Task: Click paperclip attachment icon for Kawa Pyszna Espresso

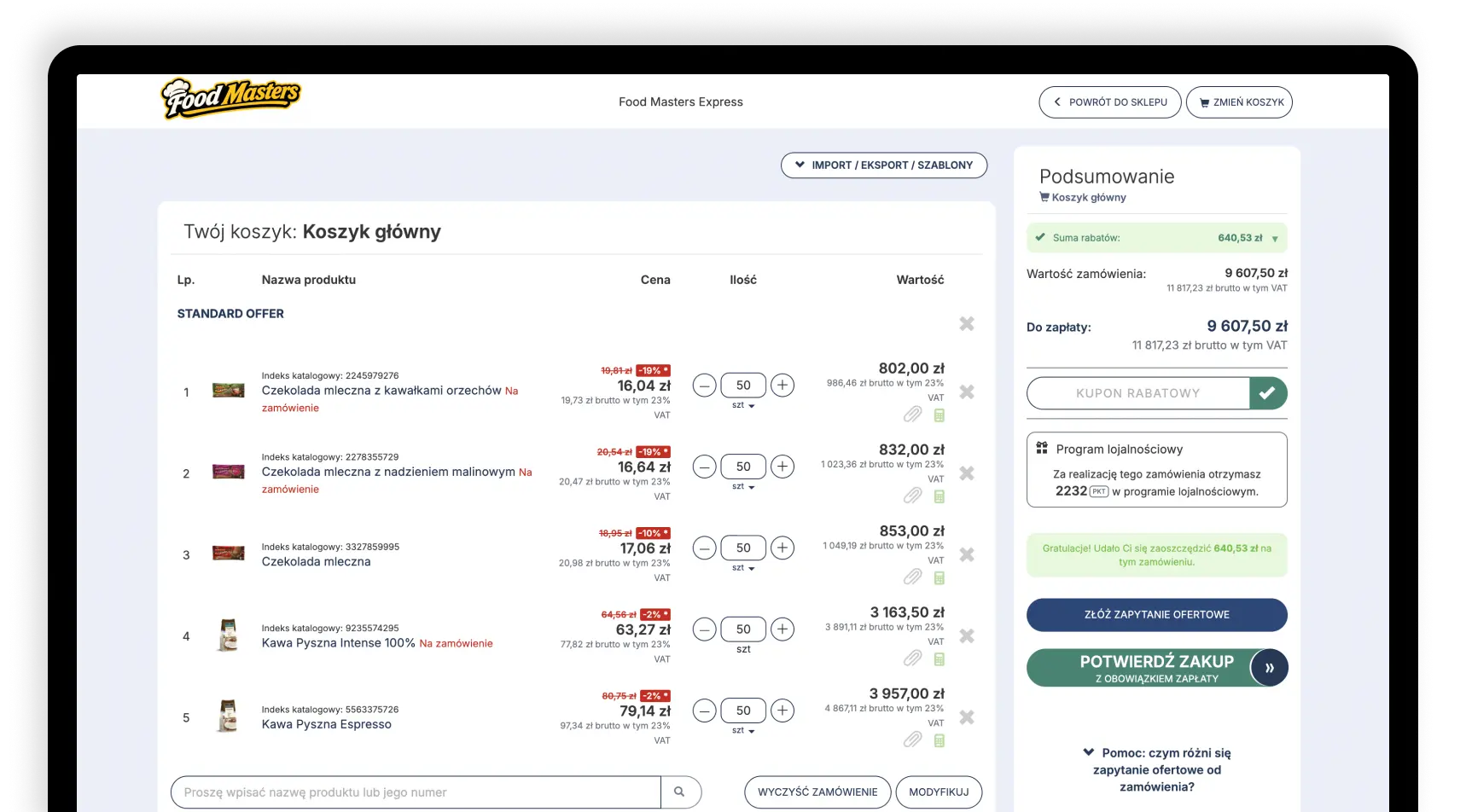Action: point(912,739)
